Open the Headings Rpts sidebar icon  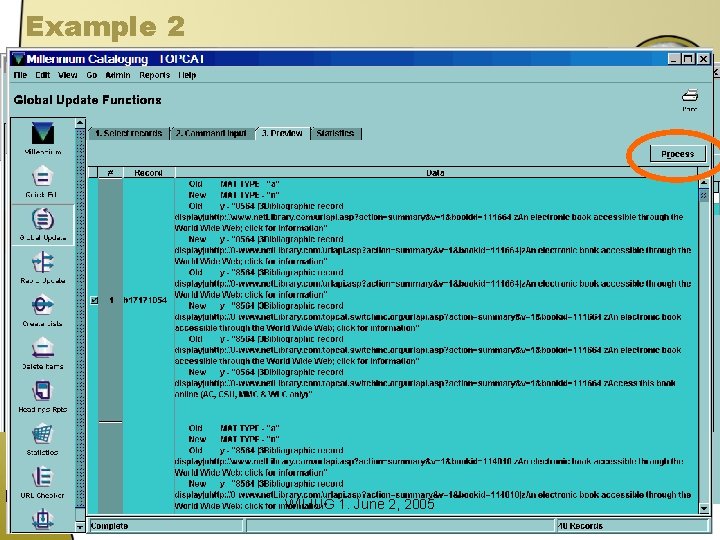coord(42,397)
